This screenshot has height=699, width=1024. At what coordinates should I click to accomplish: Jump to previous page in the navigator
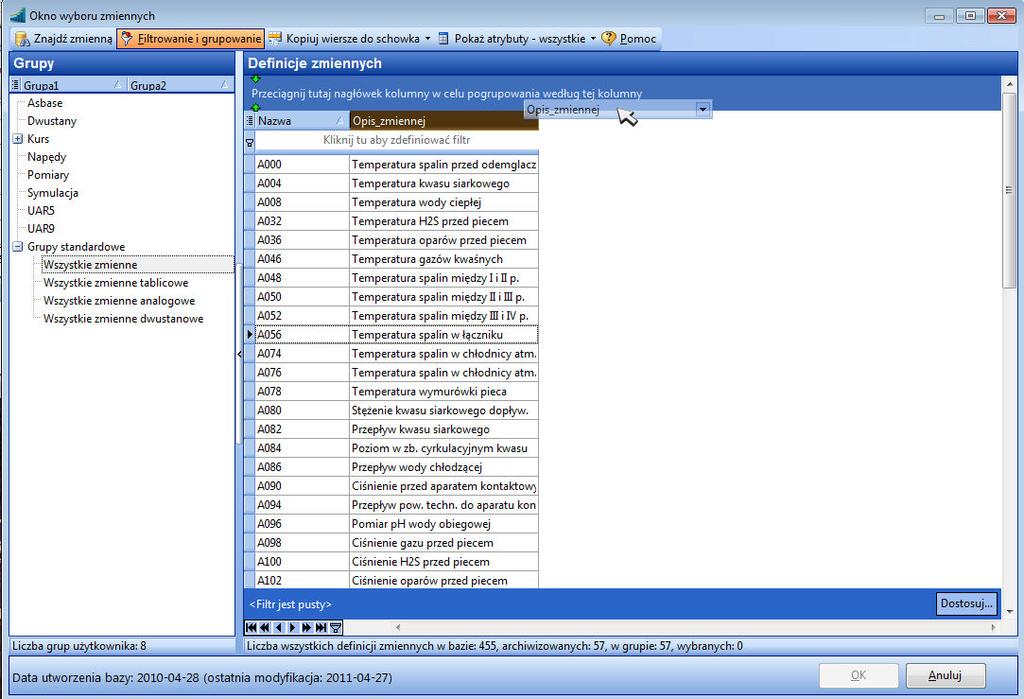point(264,628)
